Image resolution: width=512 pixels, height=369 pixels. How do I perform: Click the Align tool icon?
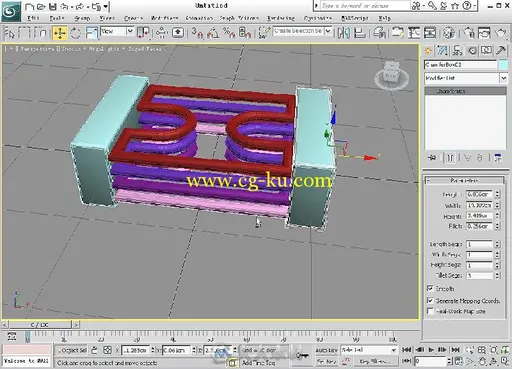[x=359, y=33]
